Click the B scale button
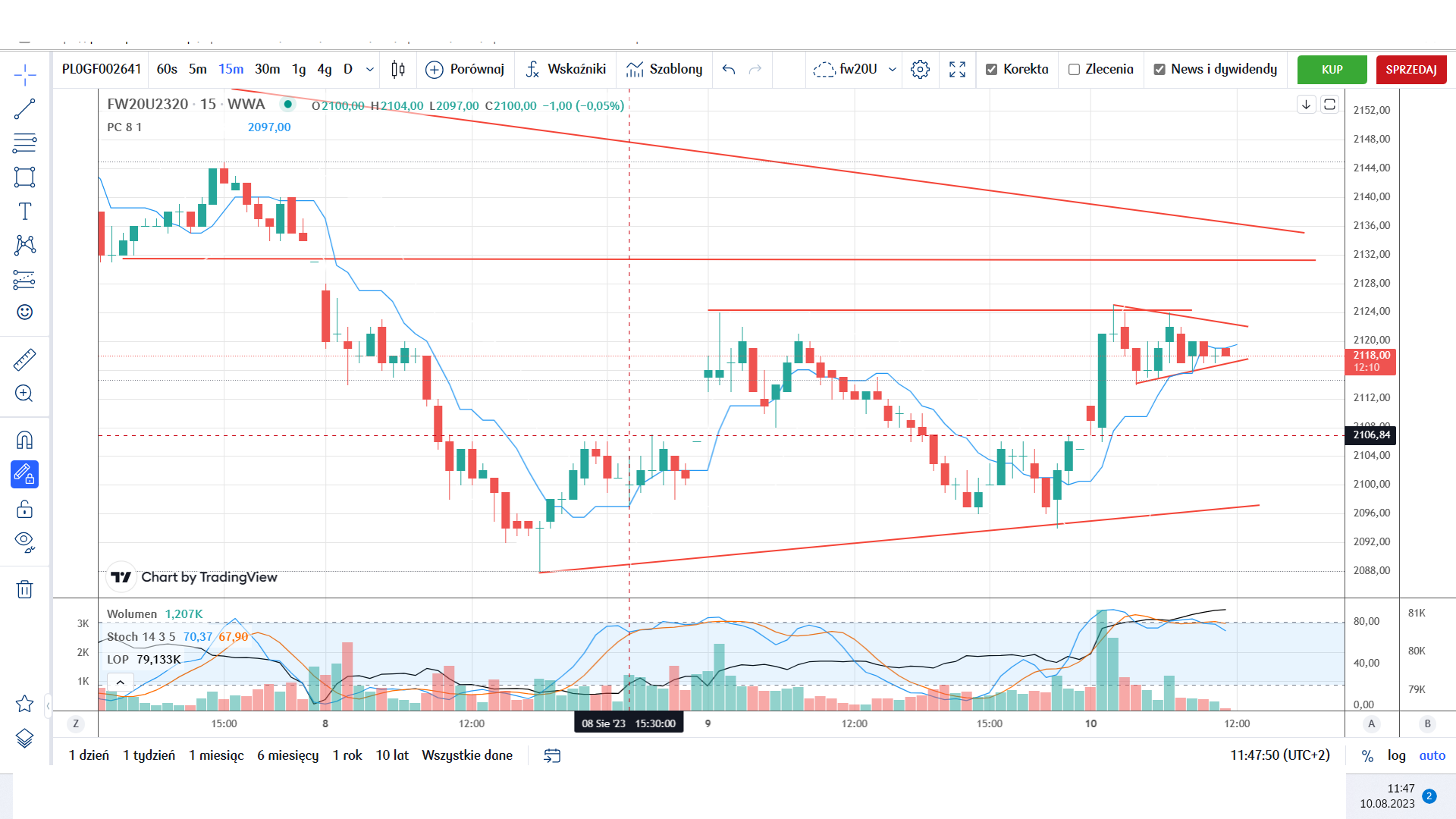Image resolution: width=1456 pixels, height=819 pixels. (1427, 723)
